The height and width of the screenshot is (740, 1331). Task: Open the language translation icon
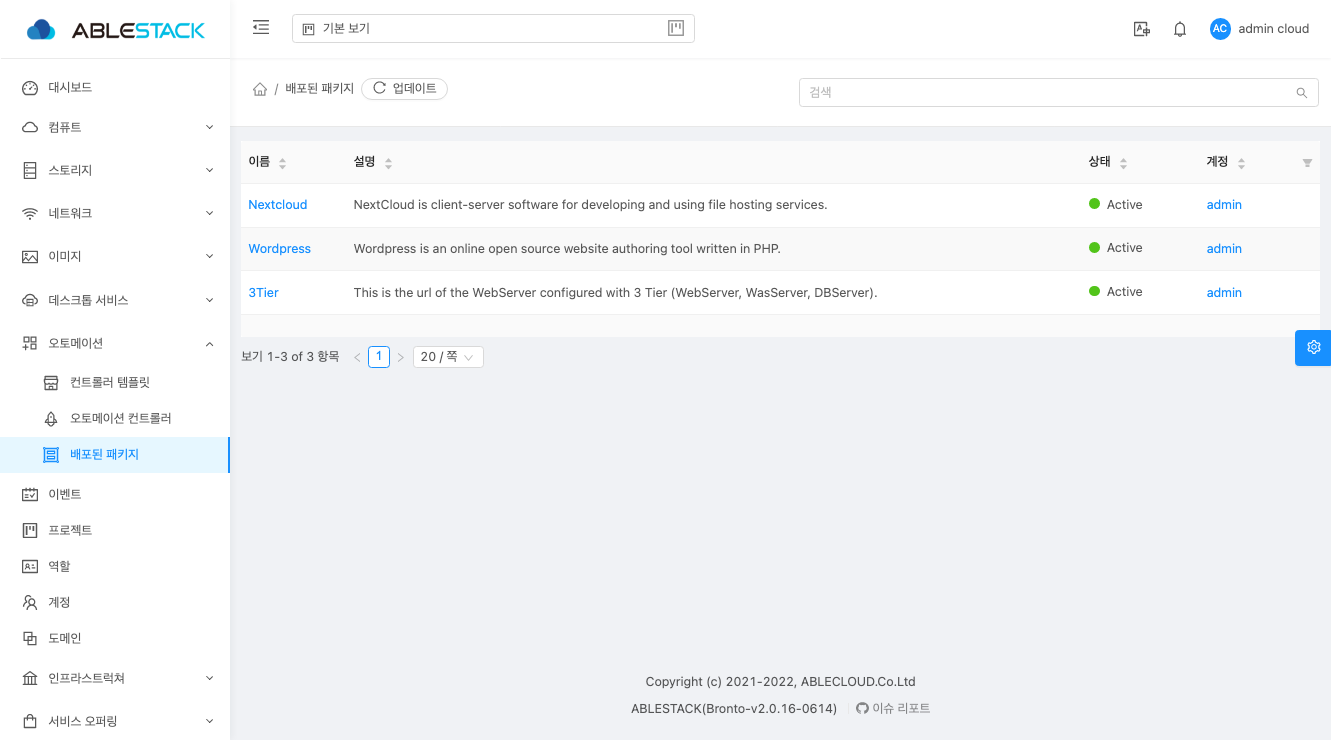(x=1141, y=29)
